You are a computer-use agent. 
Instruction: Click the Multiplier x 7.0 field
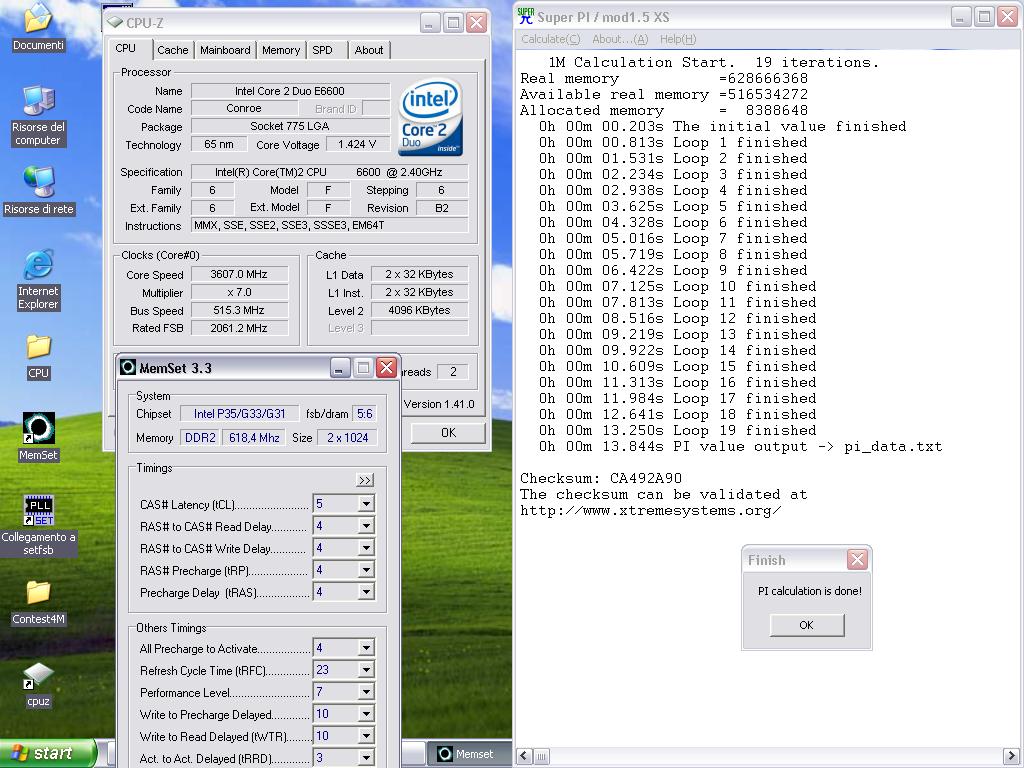pos(239,292)
